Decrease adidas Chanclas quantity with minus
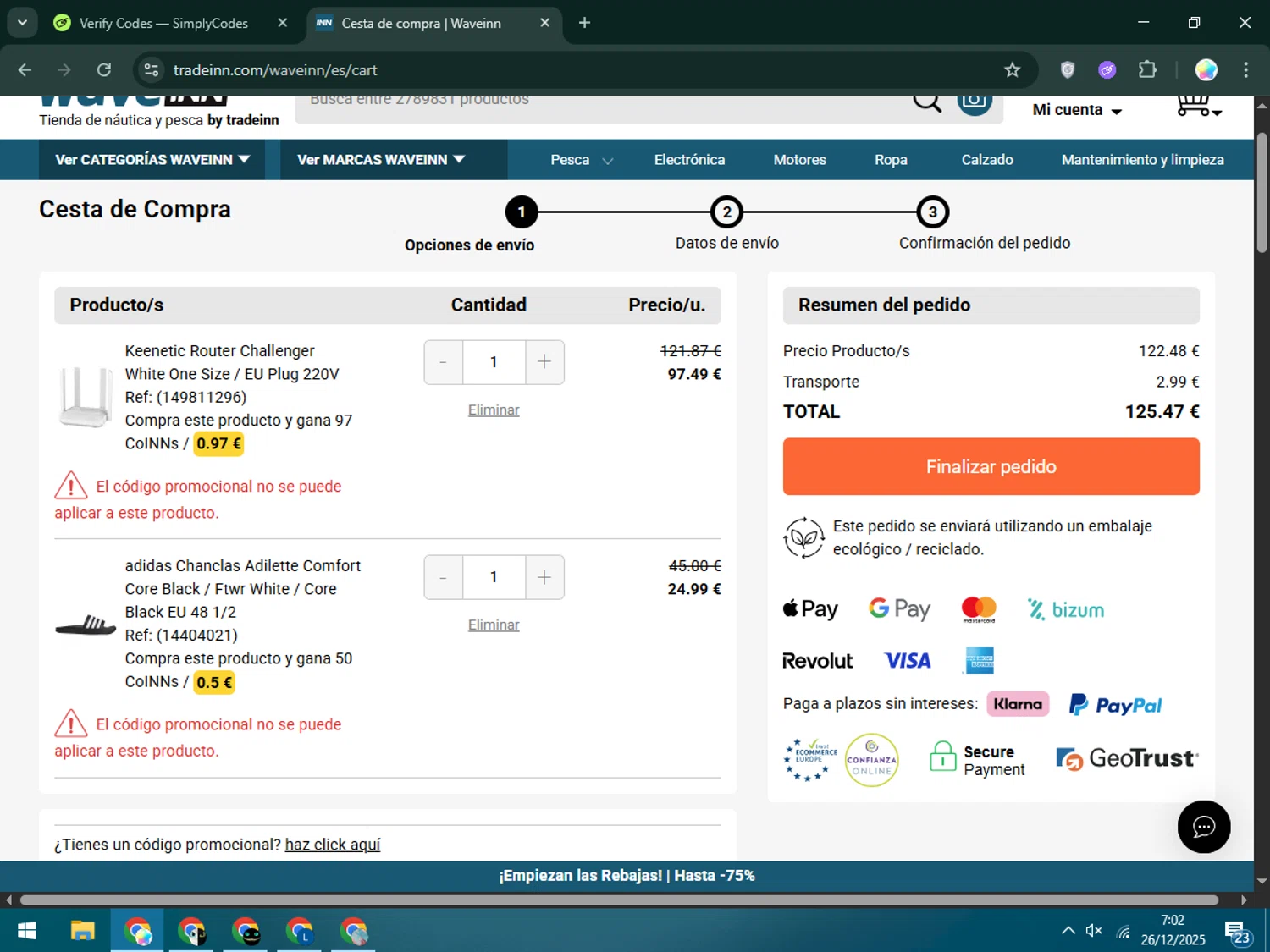 [443, 577]
